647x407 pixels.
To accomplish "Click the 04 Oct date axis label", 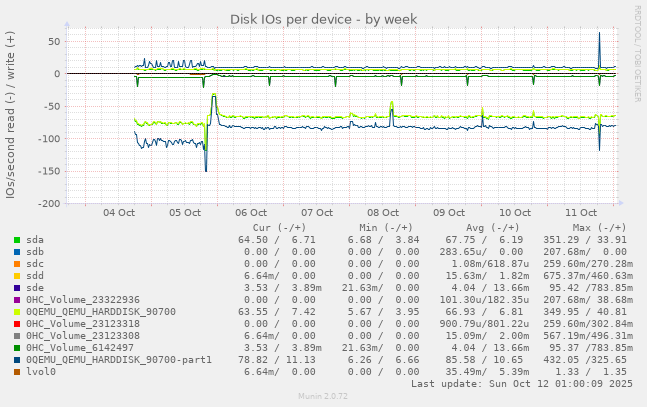I will tap(119, 213).
